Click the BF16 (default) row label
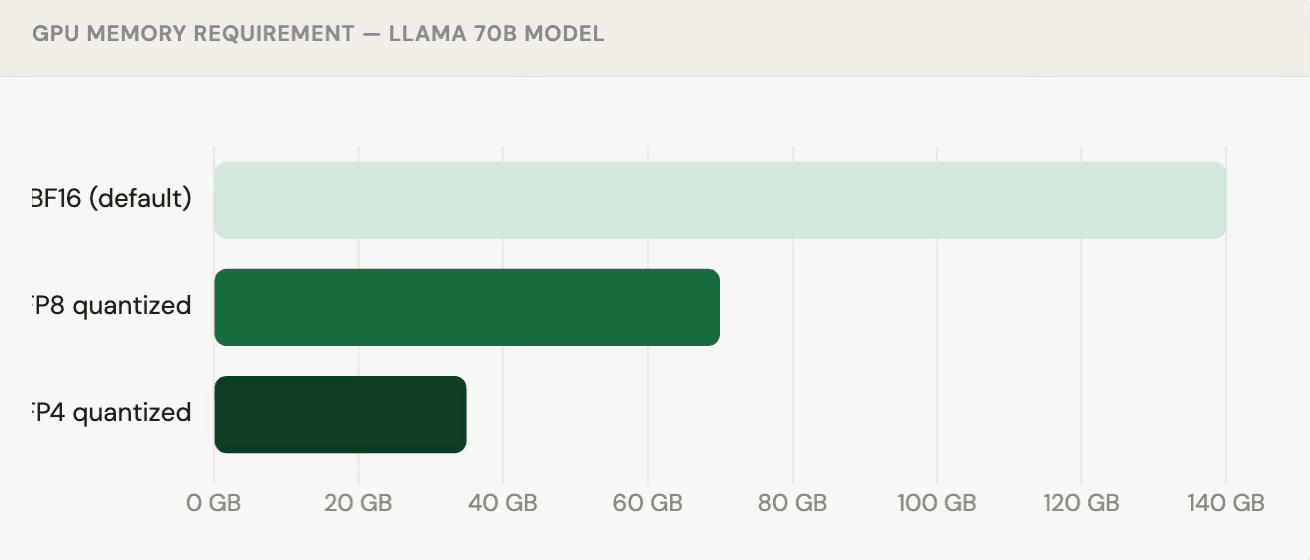The height and width of the screenshot is (560, 1310). click(x=112, y=198)
